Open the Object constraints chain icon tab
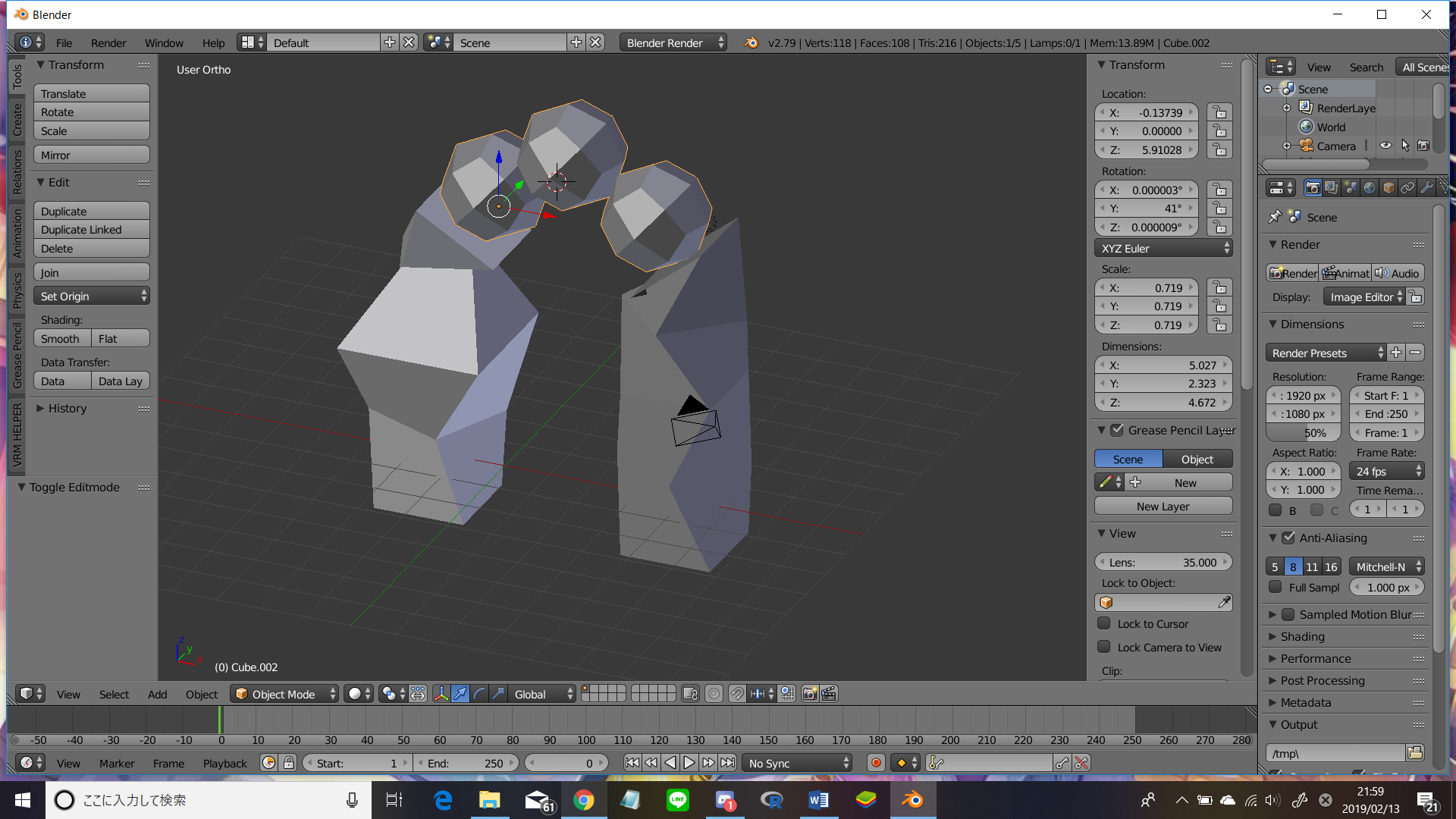This screenshot has width=1456, height=819. tap(1407, 188)
